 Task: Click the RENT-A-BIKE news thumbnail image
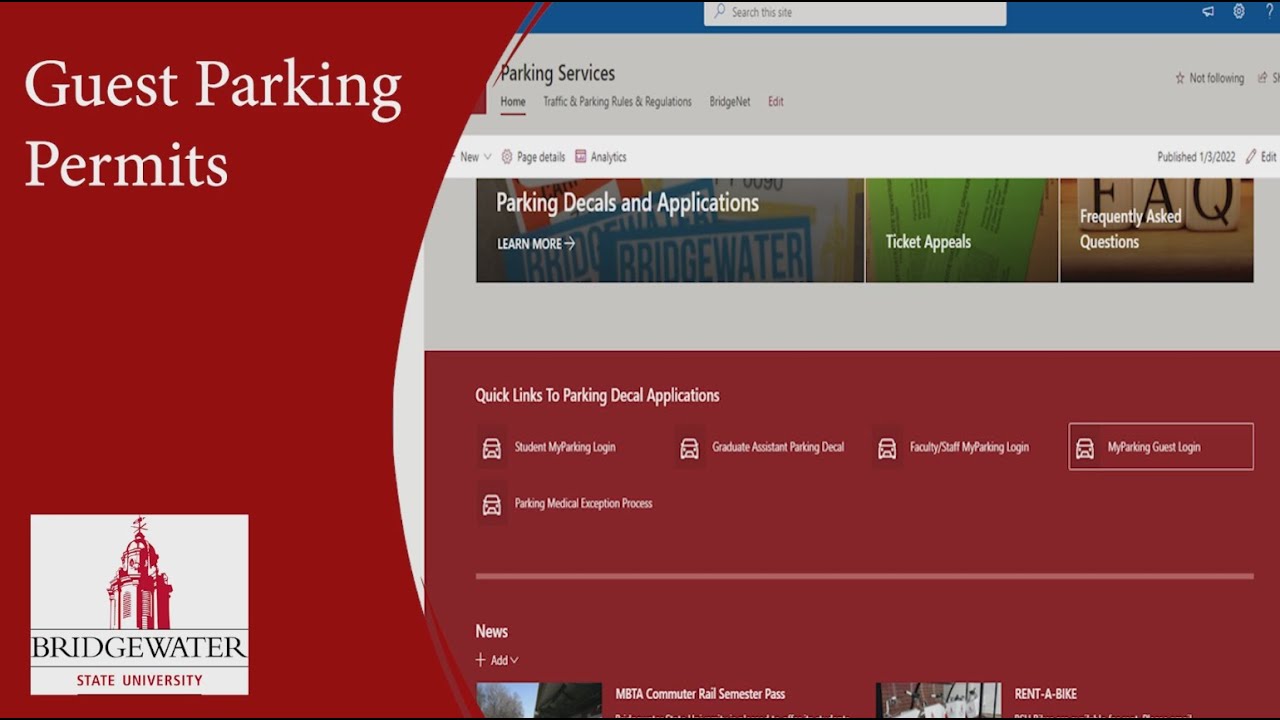(939, 700)
